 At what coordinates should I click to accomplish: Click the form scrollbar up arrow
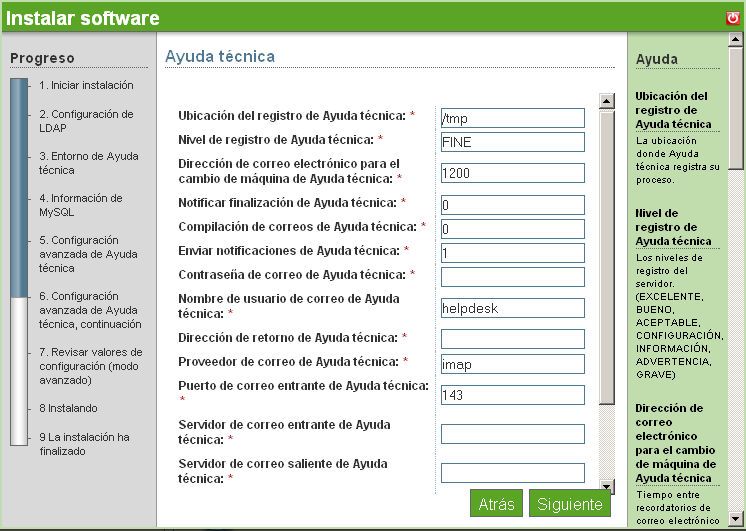click(x=607, y=101)
